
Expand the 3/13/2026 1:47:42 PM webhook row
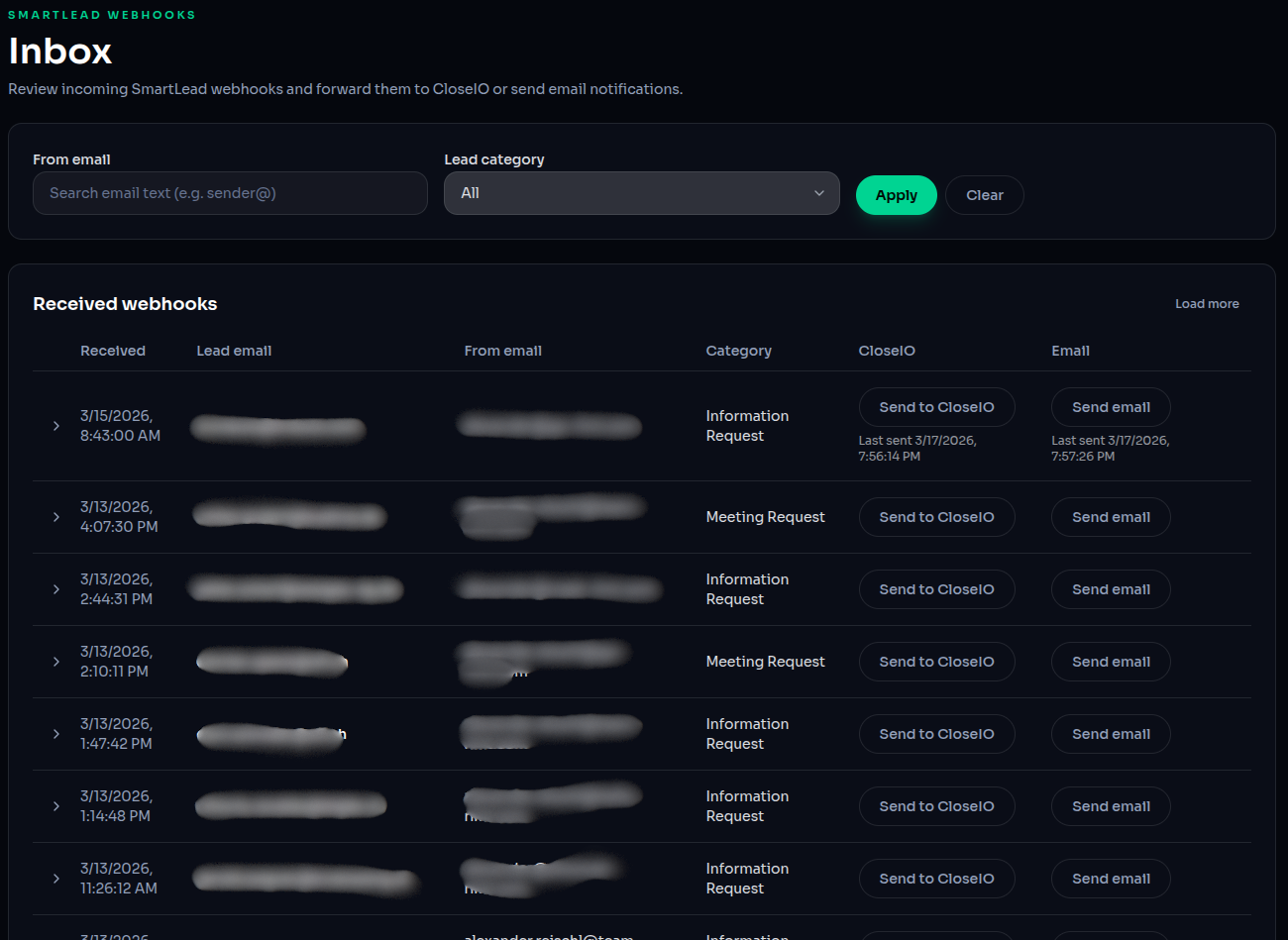click(x=56, y=734)
